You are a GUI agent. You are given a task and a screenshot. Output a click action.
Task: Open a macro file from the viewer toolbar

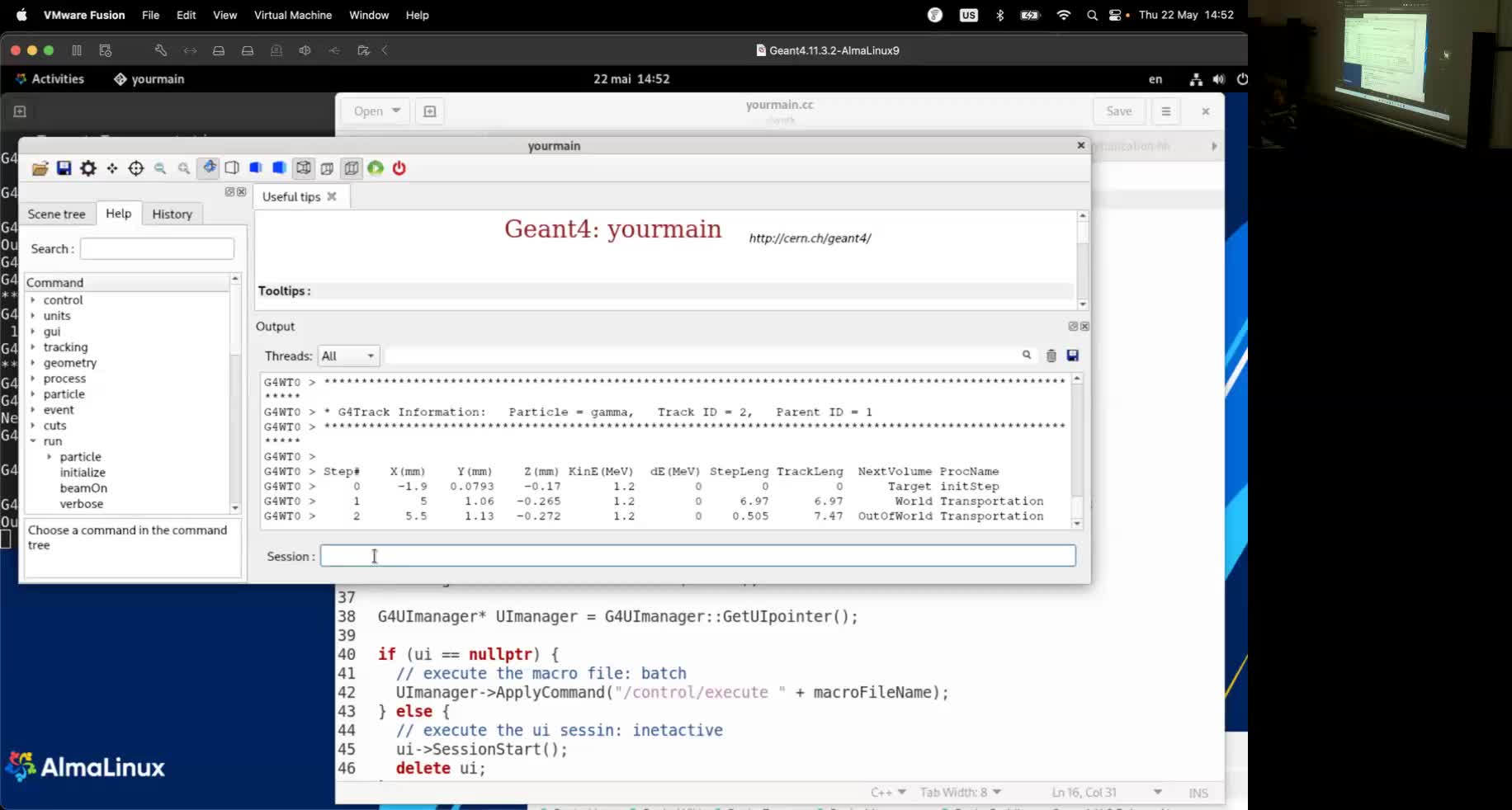point(40,168)
